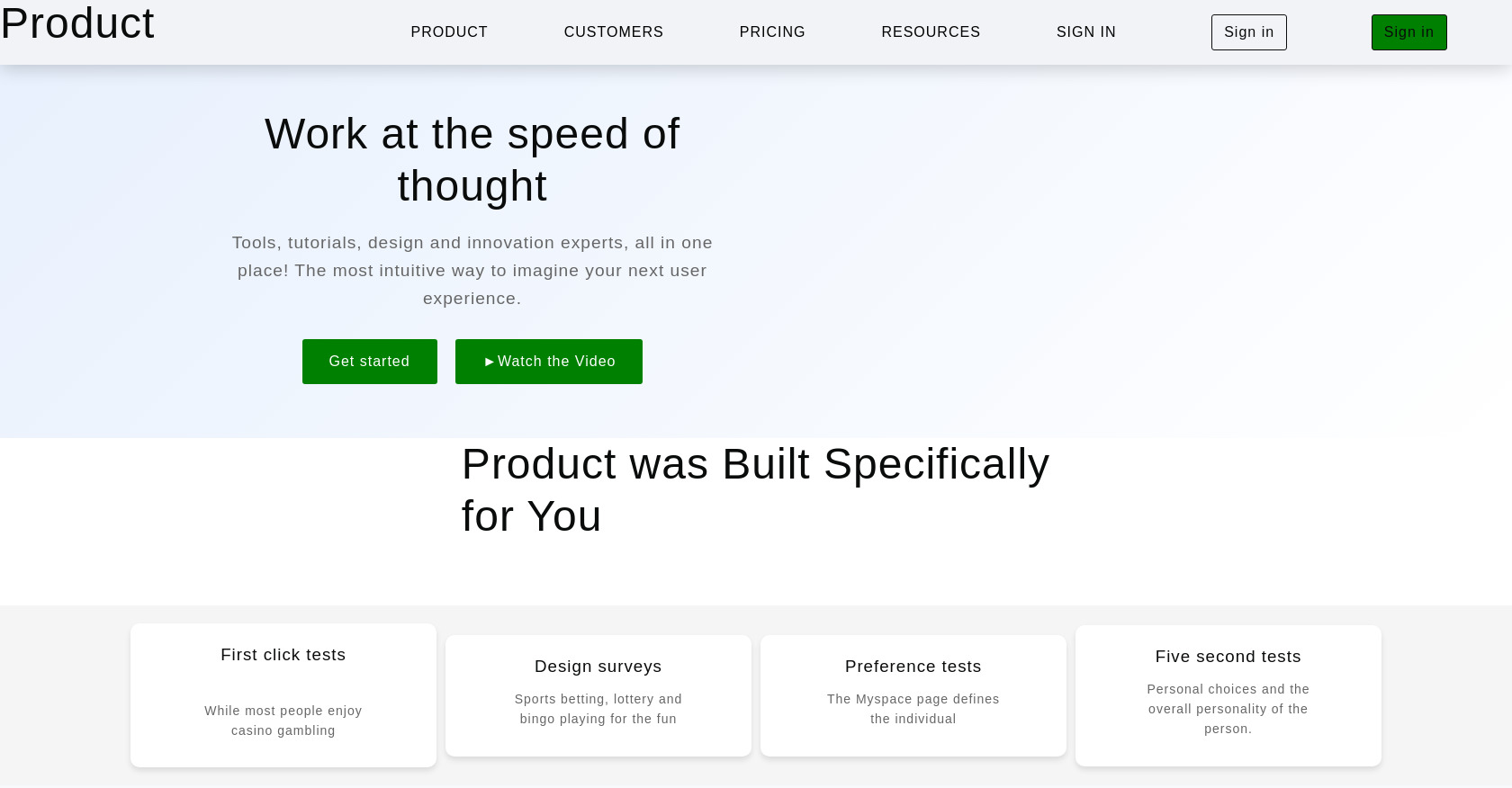This screenshot has height=788, width=1512.
Task: Click the play icon on Watch the Video
Action: [490, 362]
